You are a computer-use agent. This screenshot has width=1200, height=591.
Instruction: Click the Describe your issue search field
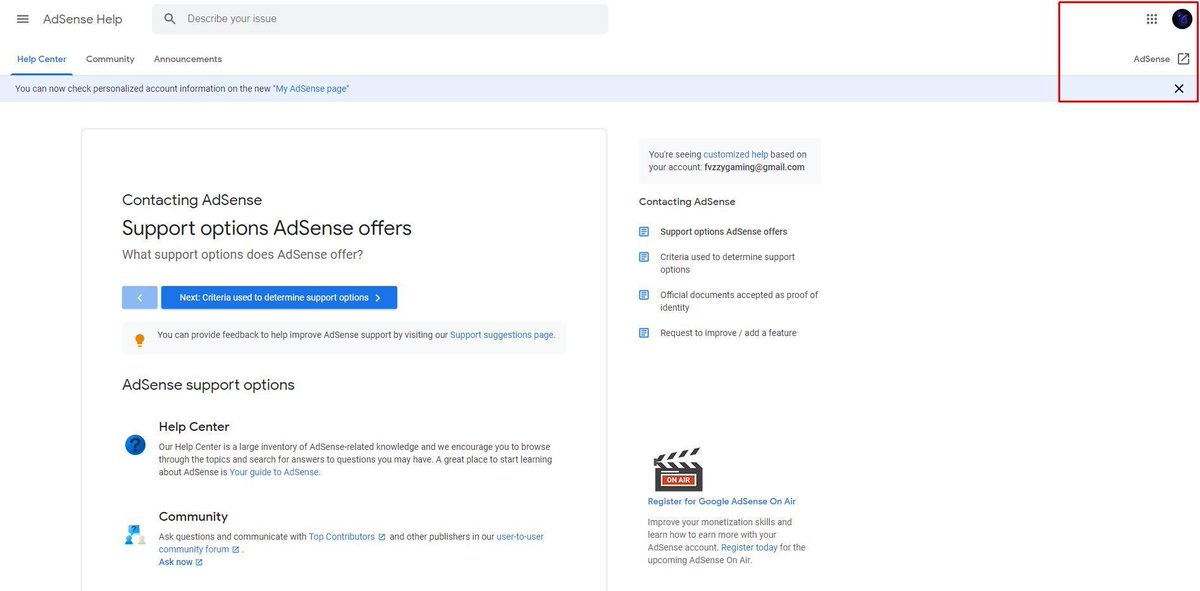click(380, 19)
